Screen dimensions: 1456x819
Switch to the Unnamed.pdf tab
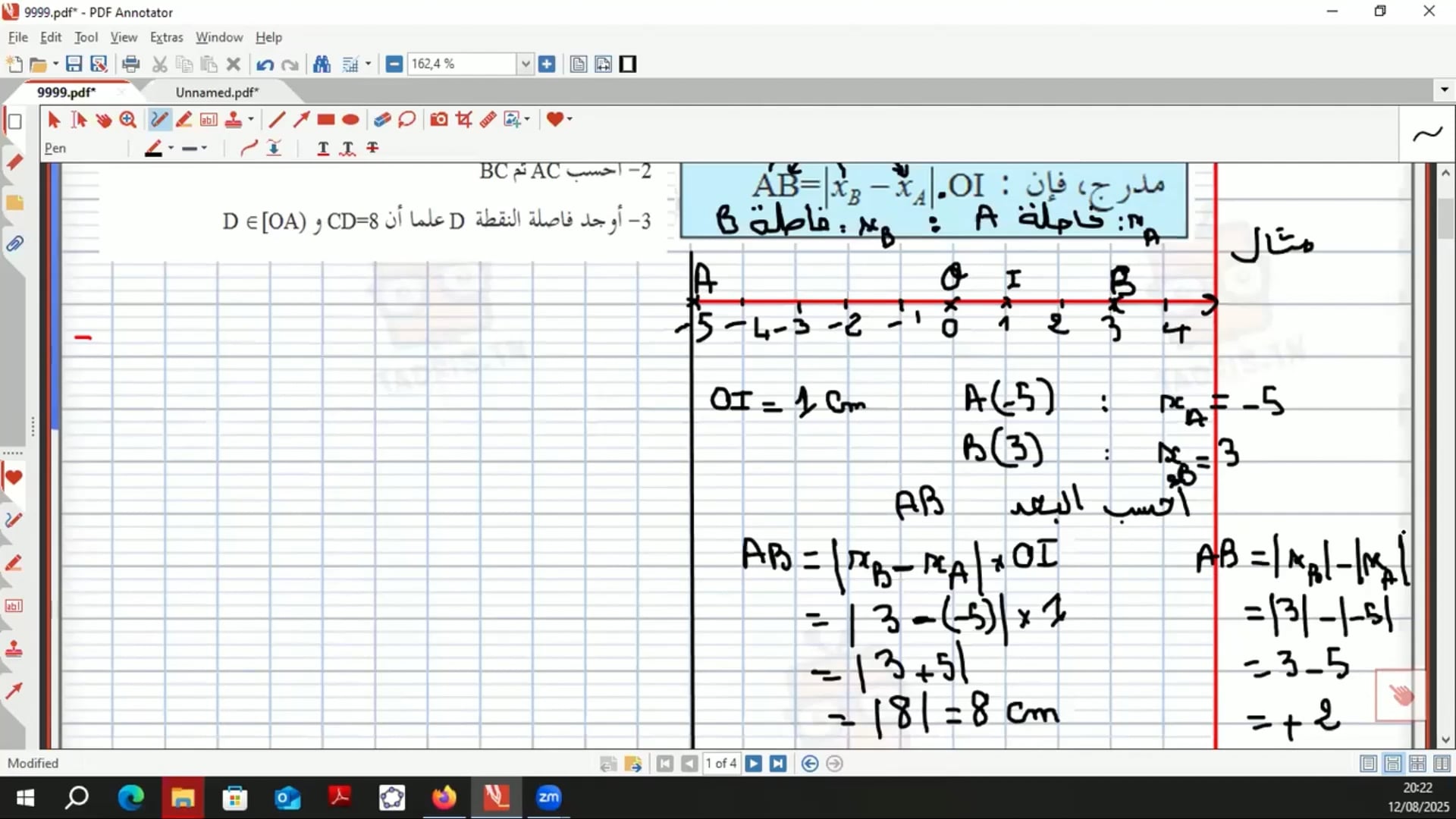217,93
